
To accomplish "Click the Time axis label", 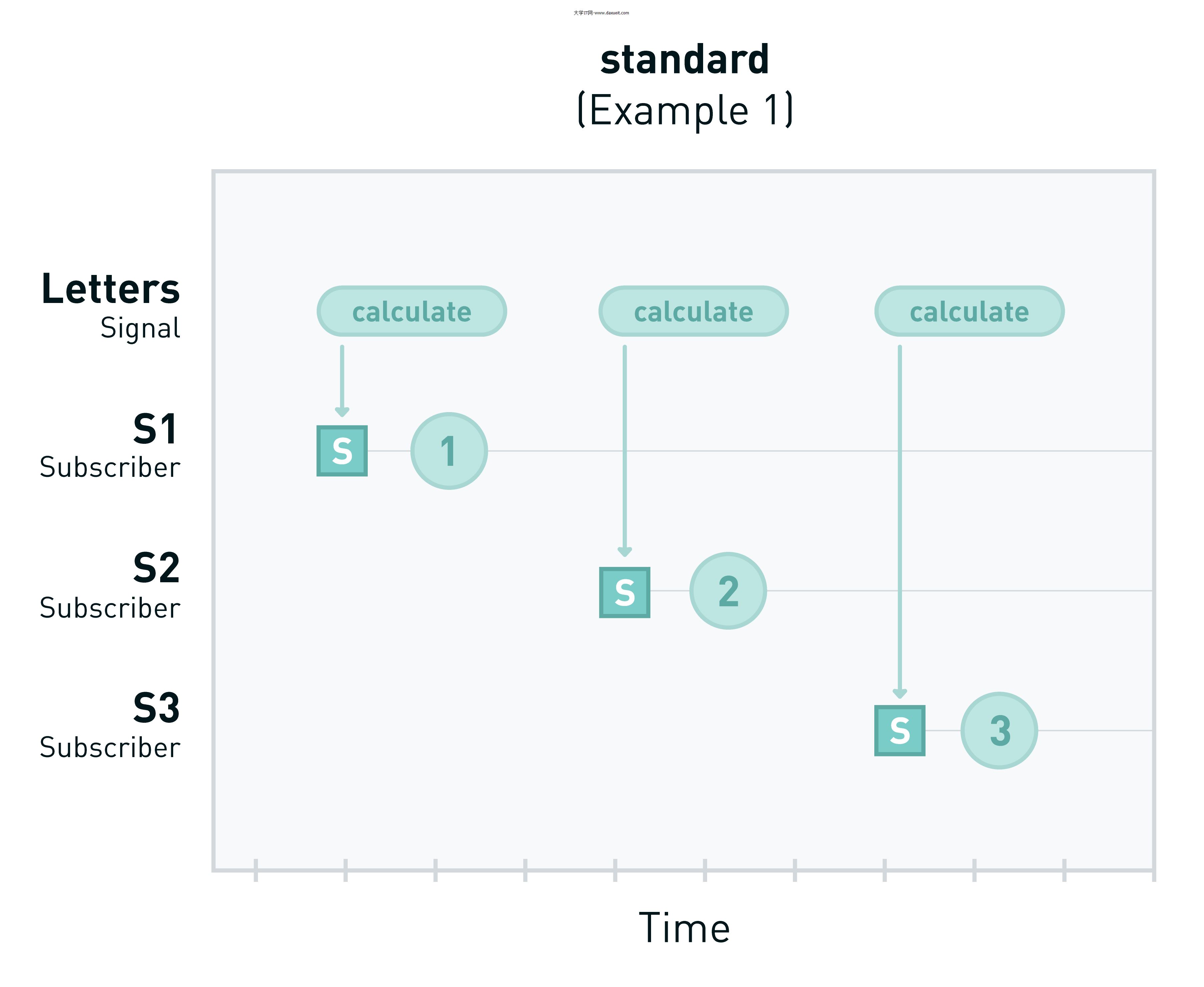I will click(x=684, y=928).
